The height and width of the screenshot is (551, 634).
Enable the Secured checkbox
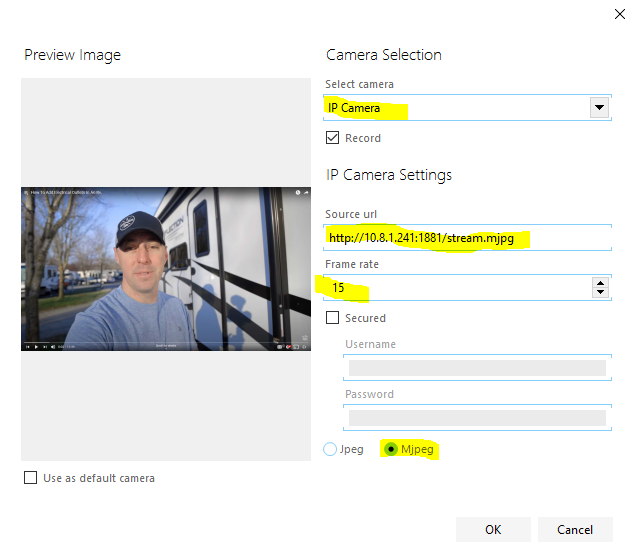click(332, 318)
